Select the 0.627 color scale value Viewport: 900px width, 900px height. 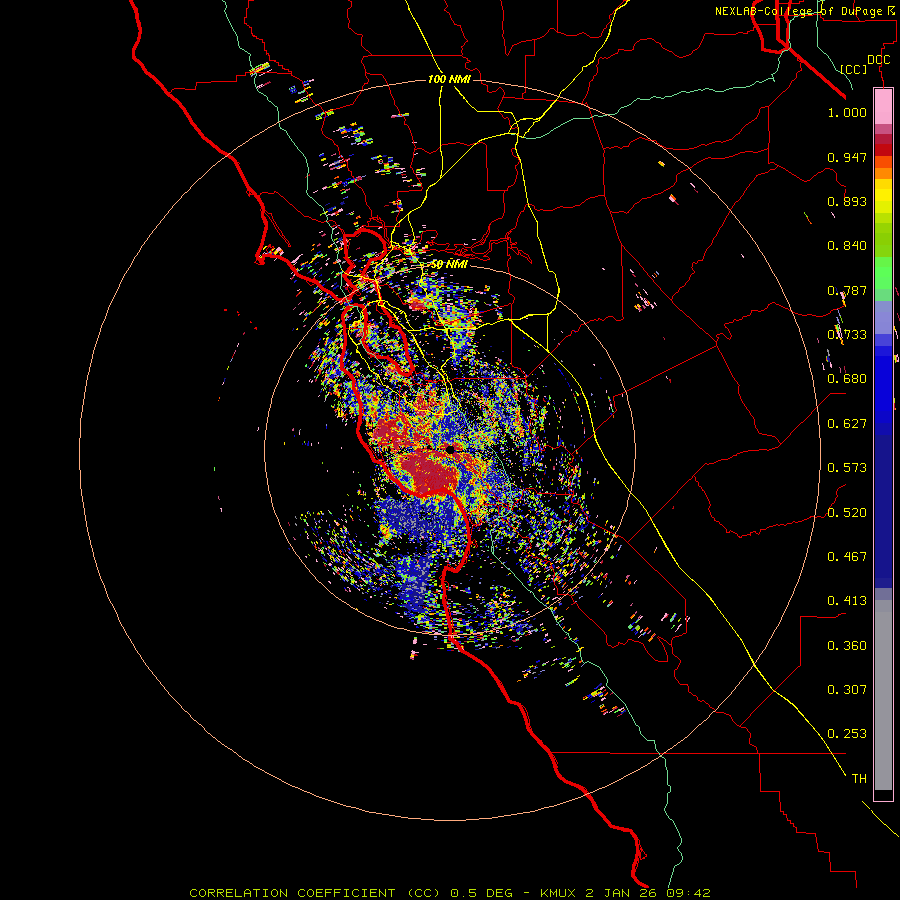click(847, 424)
